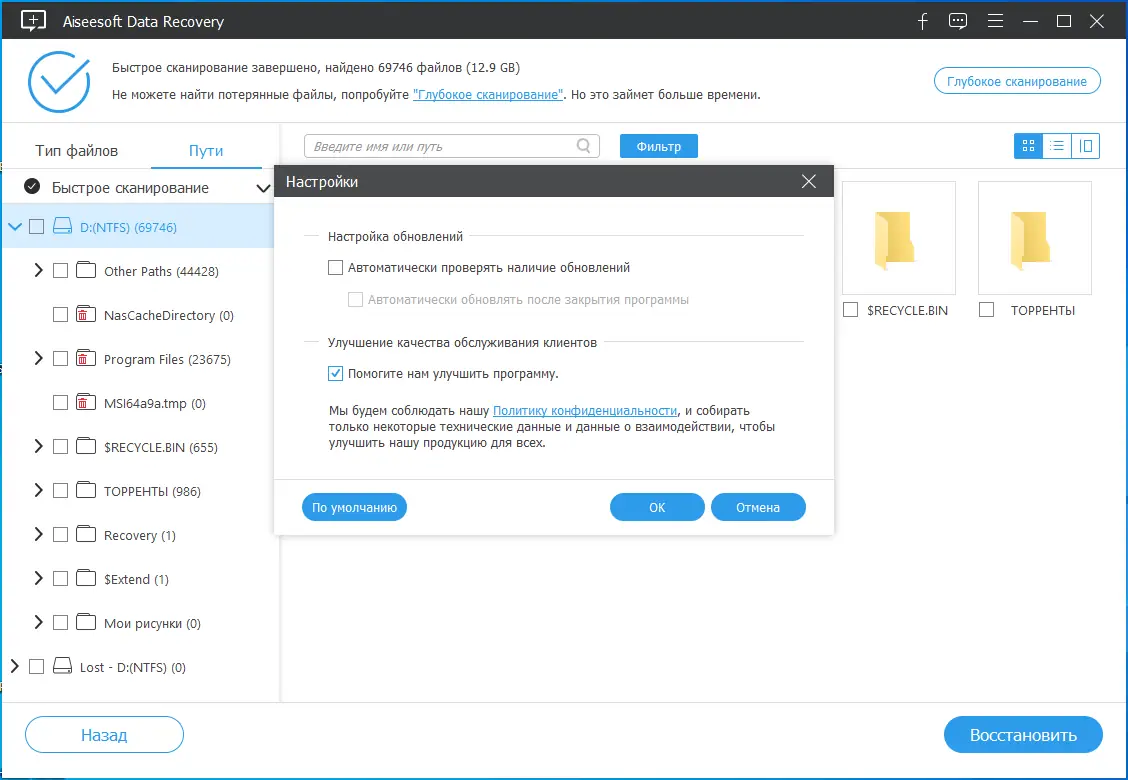Click the Восстановить button
This screenshot has width=1128, height=780.
[x=1022, y=735]
